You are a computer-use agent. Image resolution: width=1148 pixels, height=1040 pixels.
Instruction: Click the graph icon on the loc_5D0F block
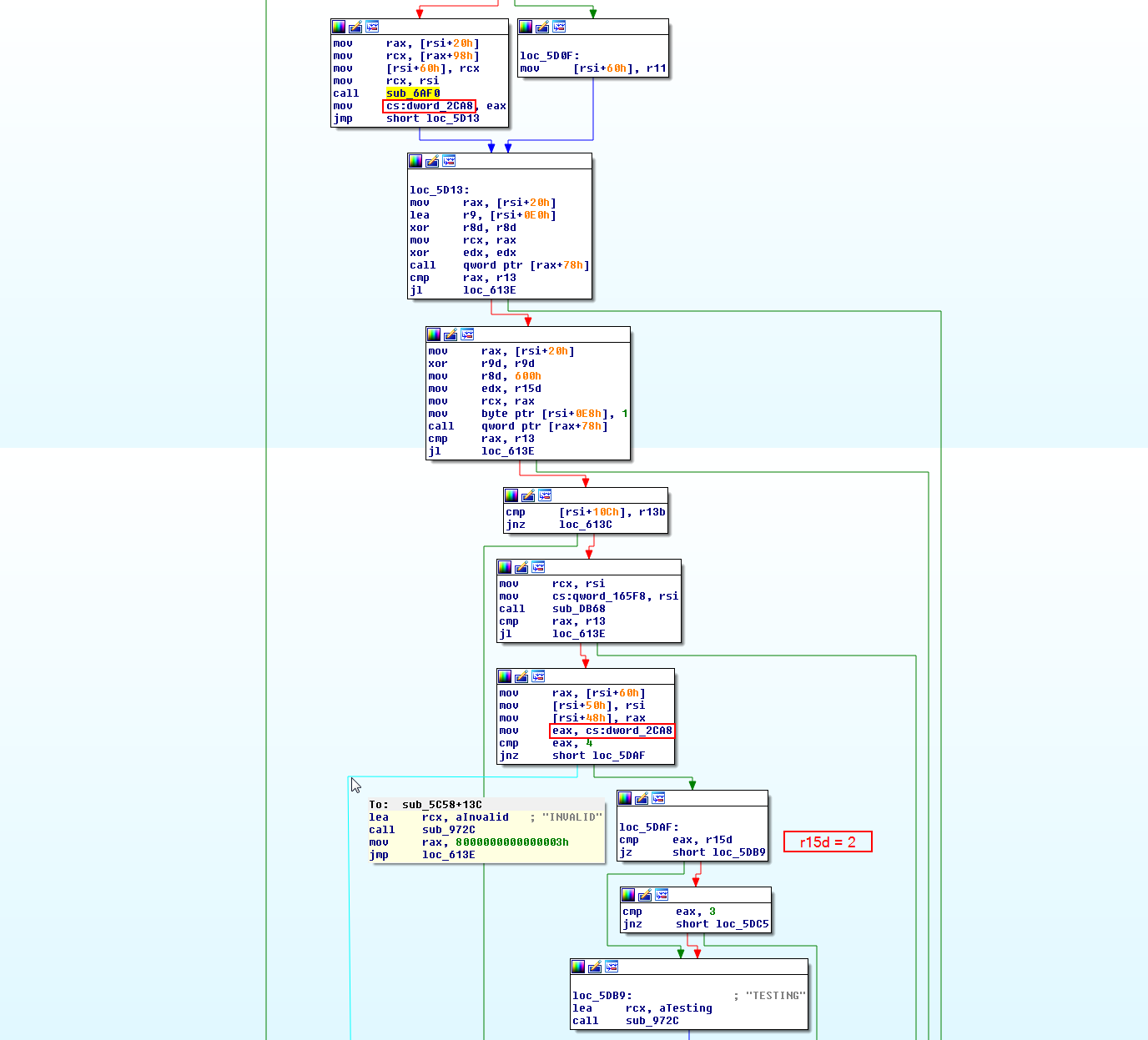point(559,27)
